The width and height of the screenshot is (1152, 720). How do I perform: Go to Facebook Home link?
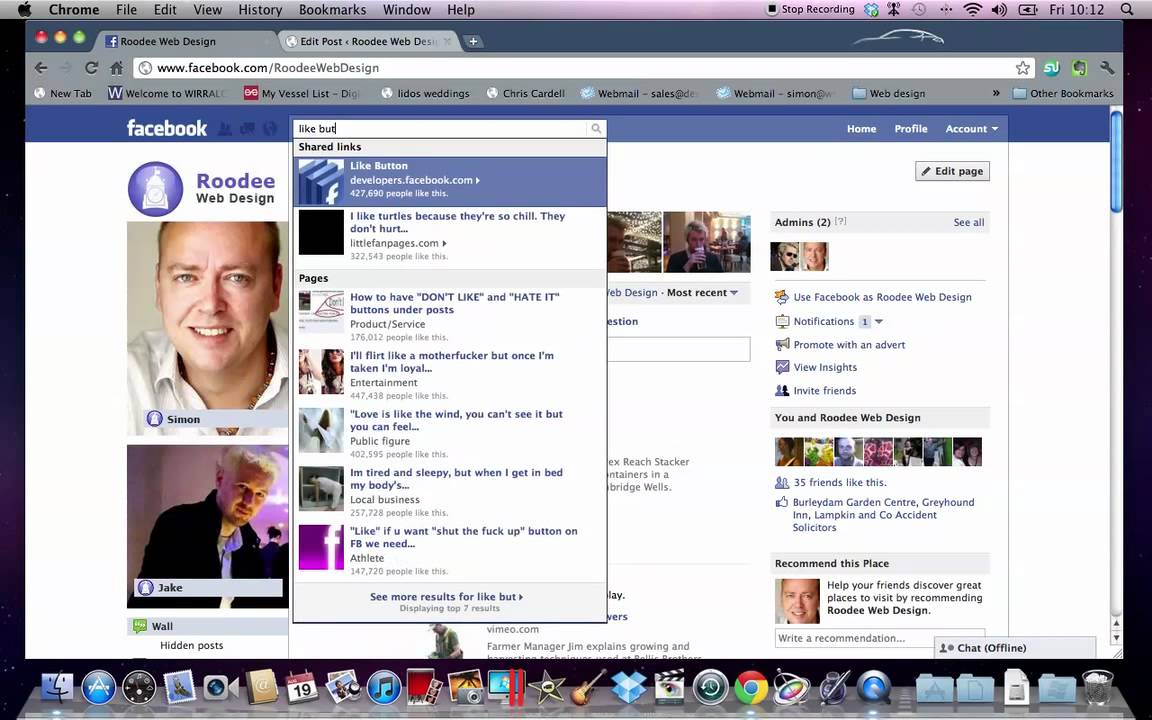[861, 129]
